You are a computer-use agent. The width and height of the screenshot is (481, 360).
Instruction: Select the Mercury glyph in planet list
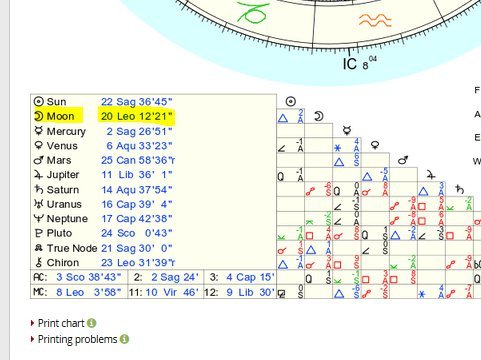click(x=39, y=131)
